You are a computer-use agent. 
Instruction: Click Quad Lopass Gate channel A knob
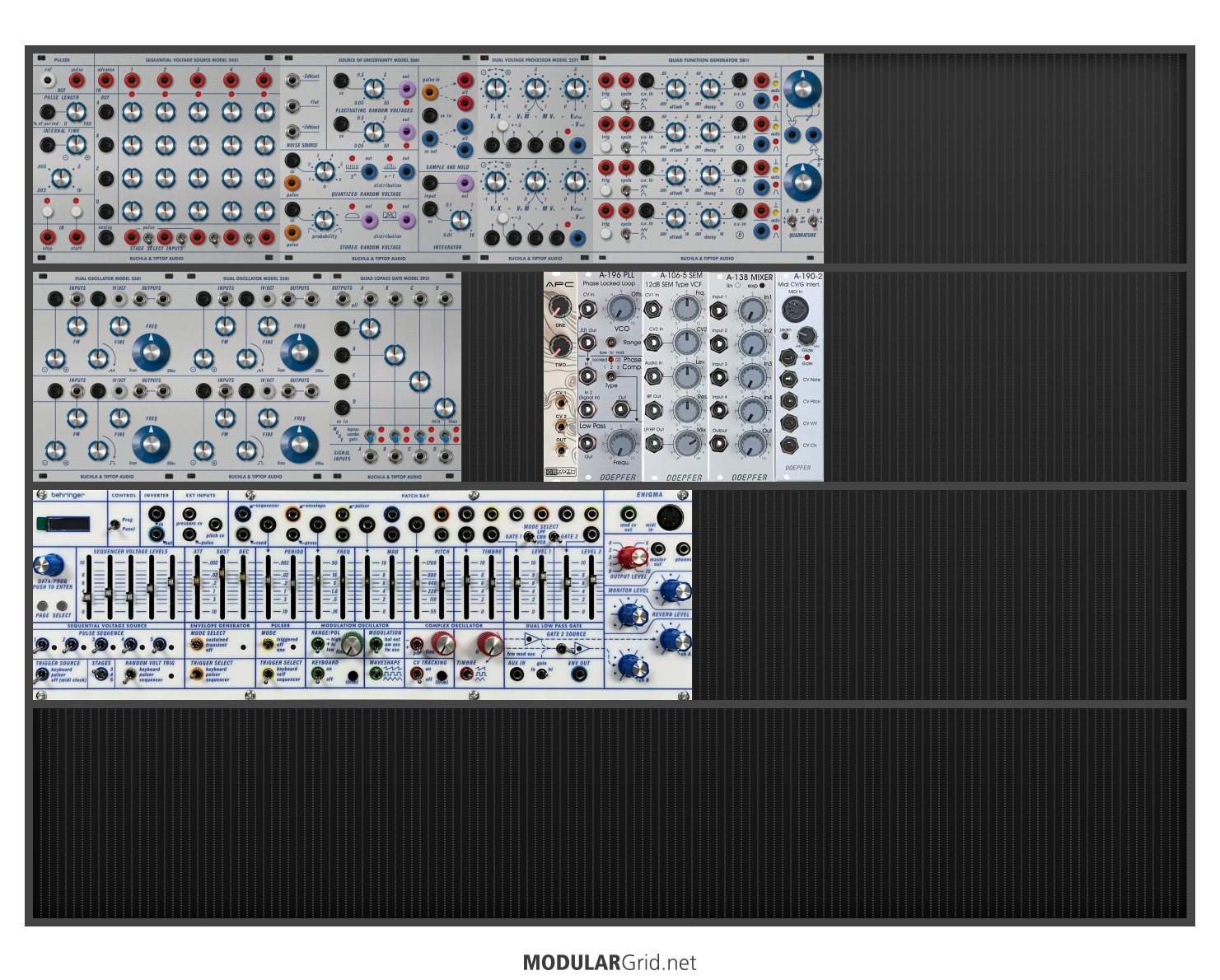coord(370,330)
